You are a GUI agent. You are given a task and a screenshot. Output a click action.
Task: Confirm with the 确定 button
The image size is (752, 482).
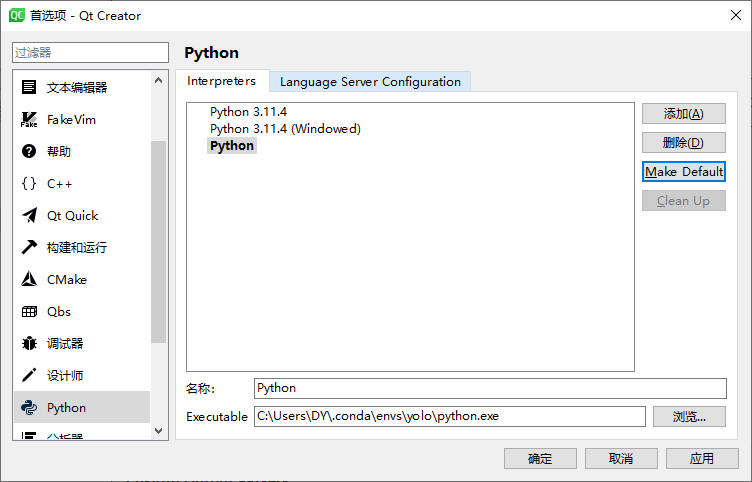click(x=540, y=459)
